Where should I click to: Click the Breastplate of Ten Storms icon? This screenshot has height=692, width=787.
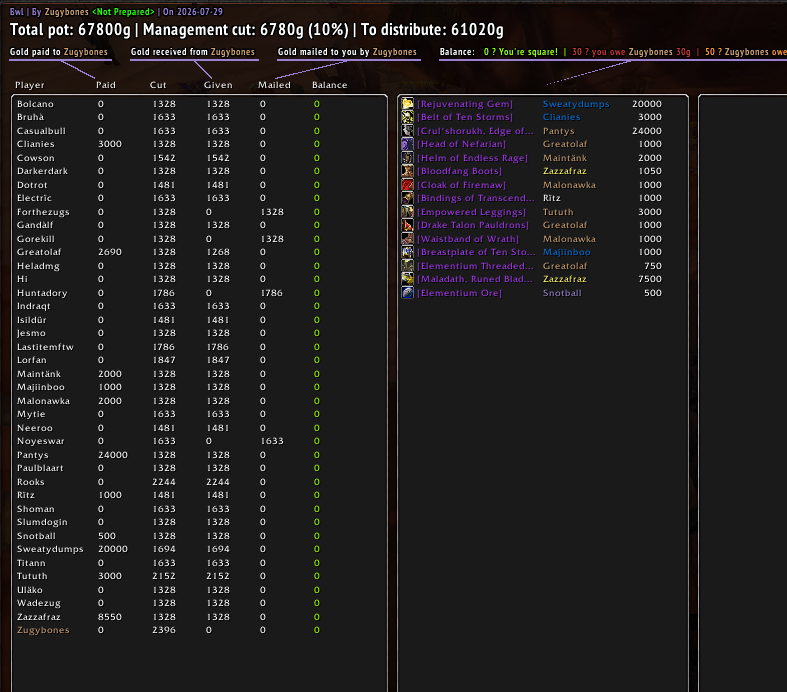408,252
